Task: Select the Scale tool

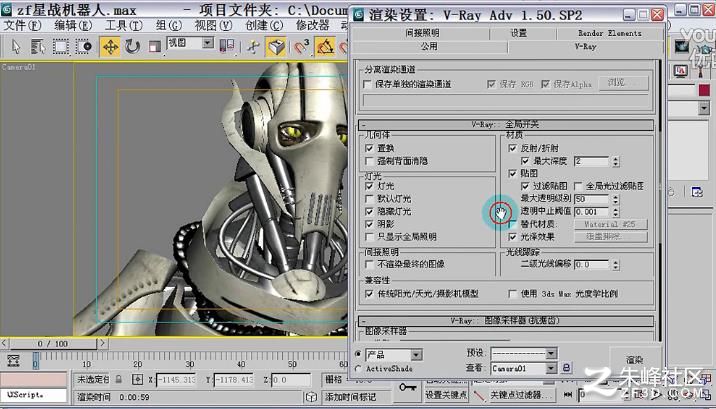Action: click(155, 47)
